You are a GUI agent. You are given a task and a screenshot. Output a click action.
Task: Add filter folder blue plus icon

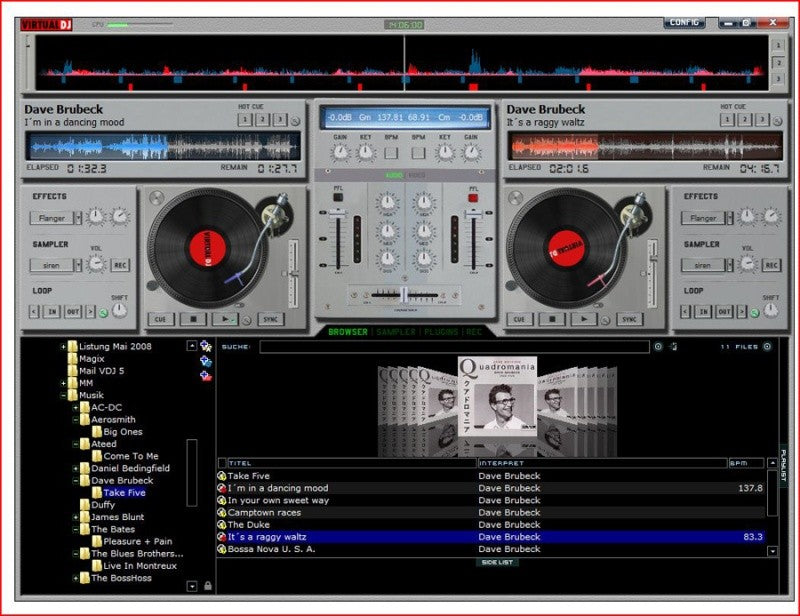click(x=206, y=361)
